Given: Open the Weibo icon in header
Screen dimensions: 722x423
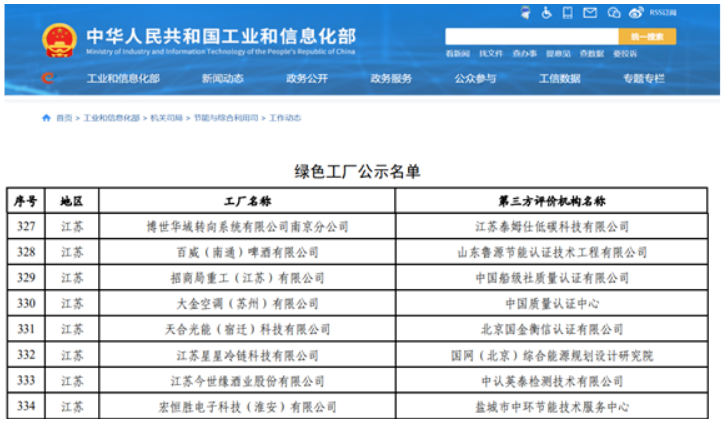Looking at the screenshot, I should tap(637, 13).
